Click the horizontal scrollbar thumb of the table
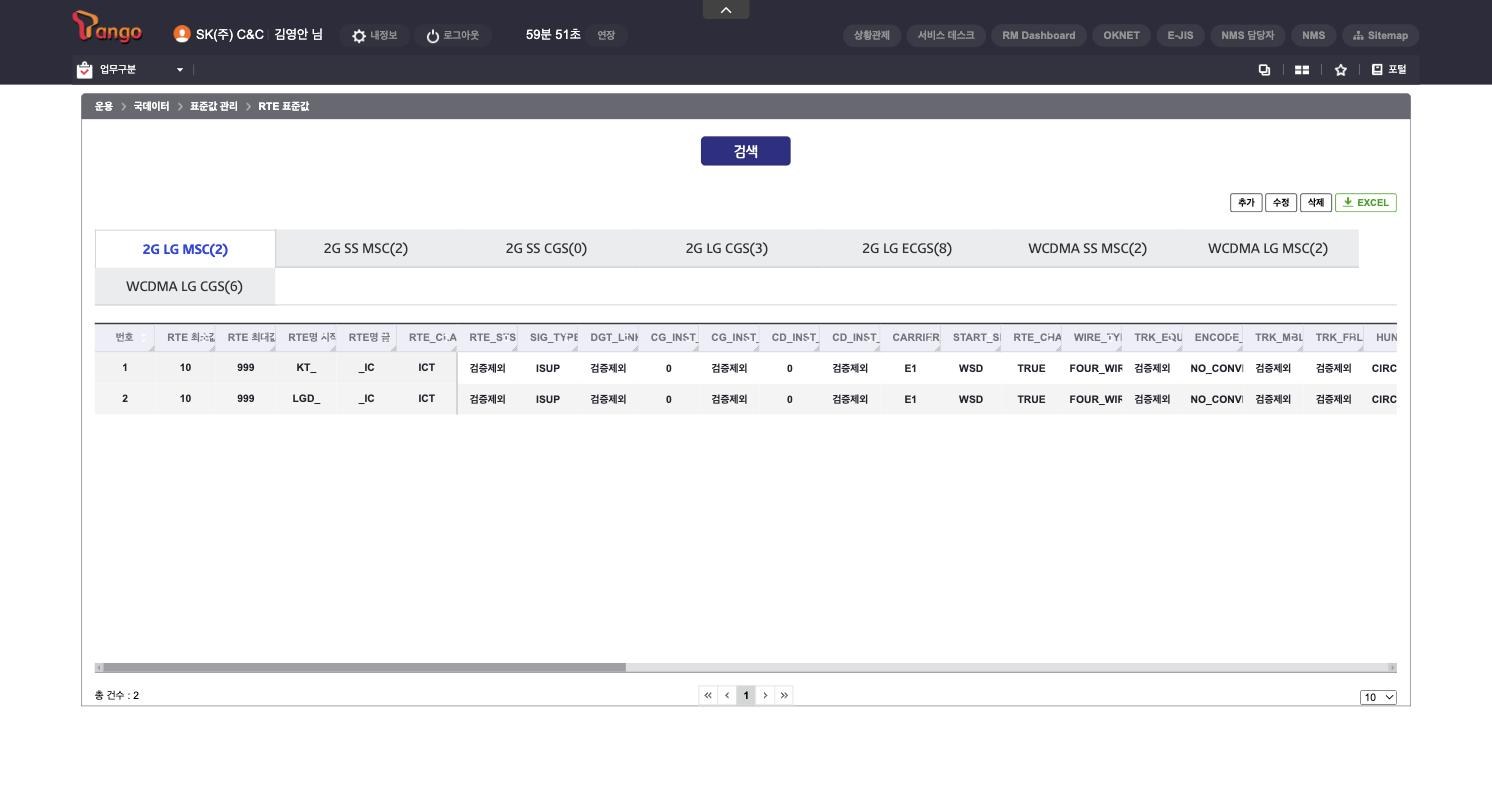The height and width of the screenshot is (812, 1492). 364,667
